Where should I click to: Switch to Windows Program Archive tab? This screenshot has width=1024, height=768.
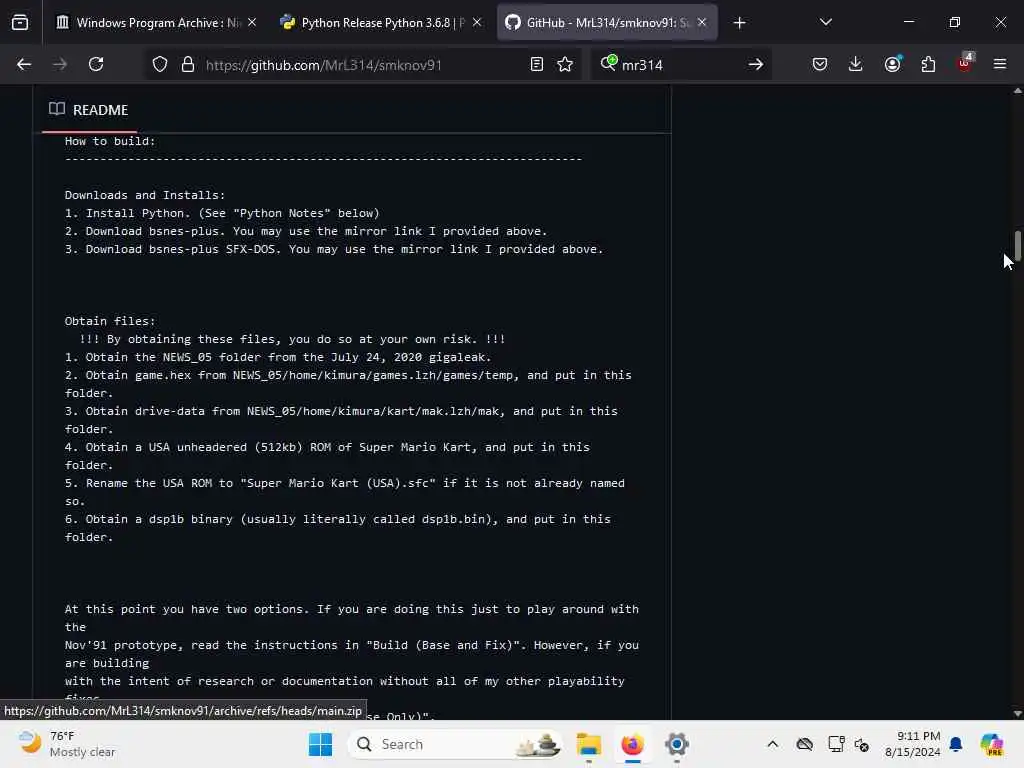tap(157, 23)
